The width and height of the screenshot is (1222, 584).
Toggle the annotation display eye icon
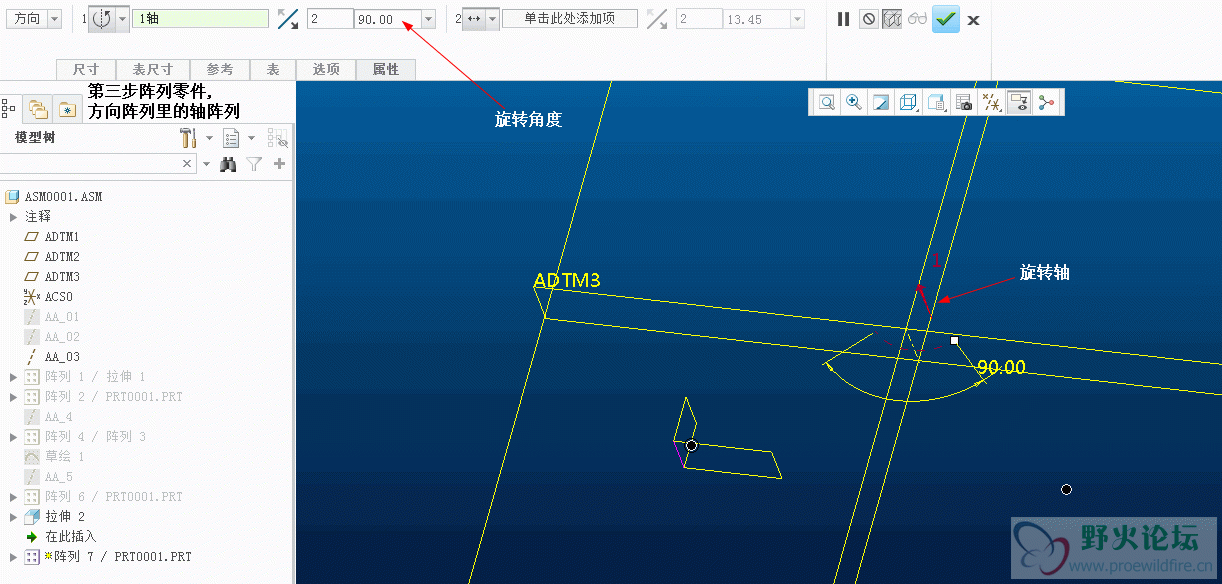1019,102
